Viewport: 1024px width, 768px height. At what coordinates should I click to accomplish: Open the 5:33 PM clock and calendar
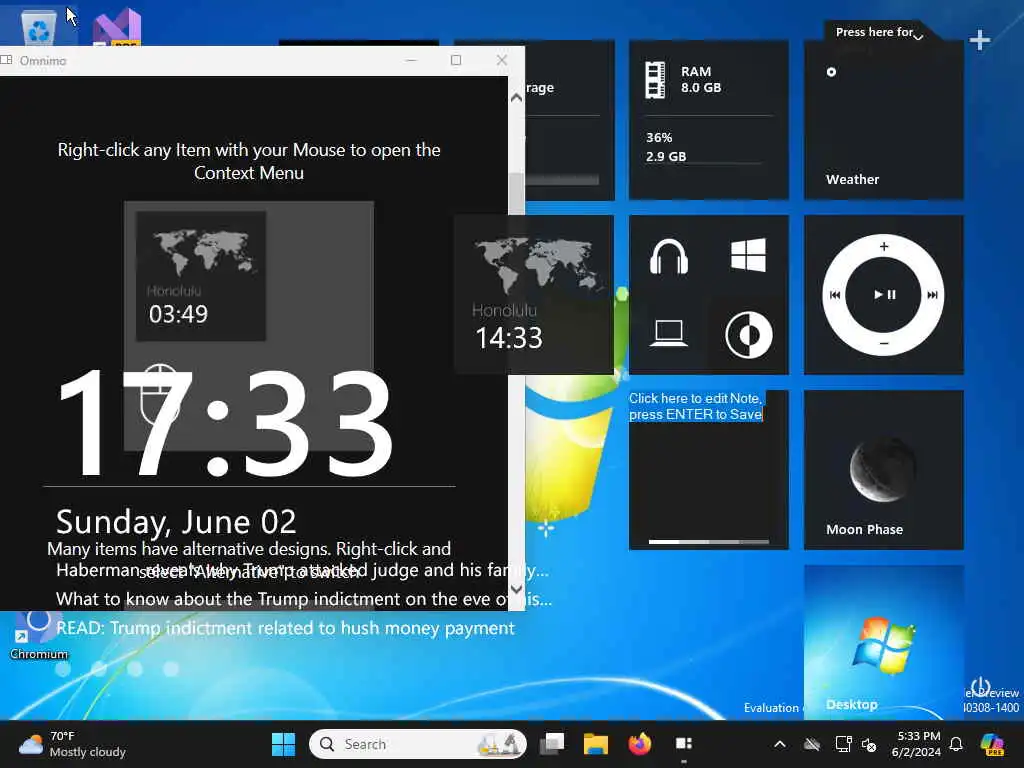tap(916, 744)
